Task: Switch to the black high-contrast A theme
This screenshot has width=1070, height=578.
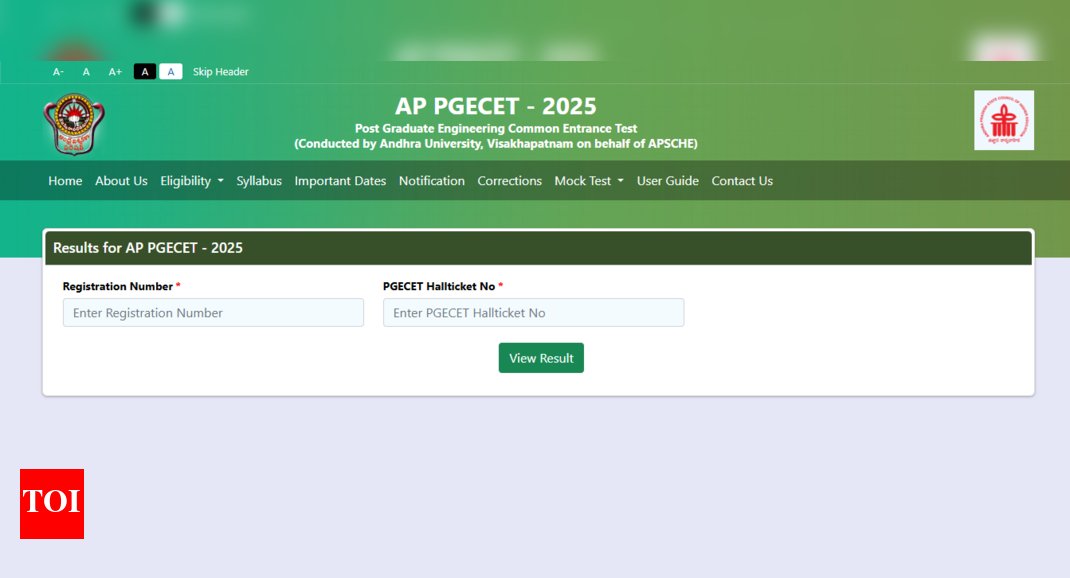Action: [x=145, y=72]
